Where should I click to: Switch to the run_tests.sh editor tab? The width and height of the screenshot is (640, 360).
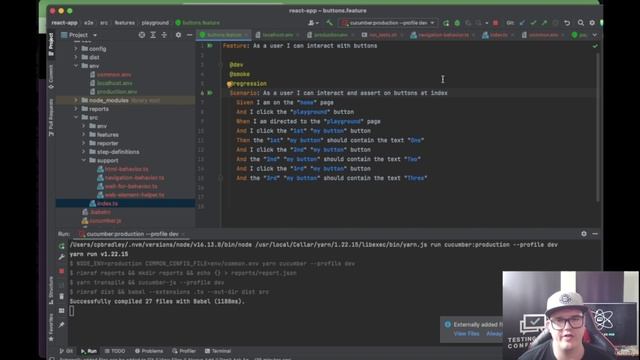point(382,35)
